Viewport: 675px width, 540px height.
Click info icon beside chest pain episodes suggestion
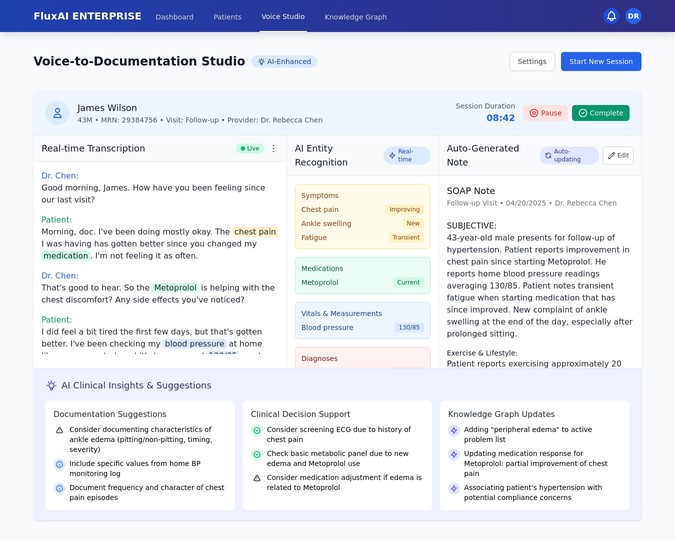59,488
